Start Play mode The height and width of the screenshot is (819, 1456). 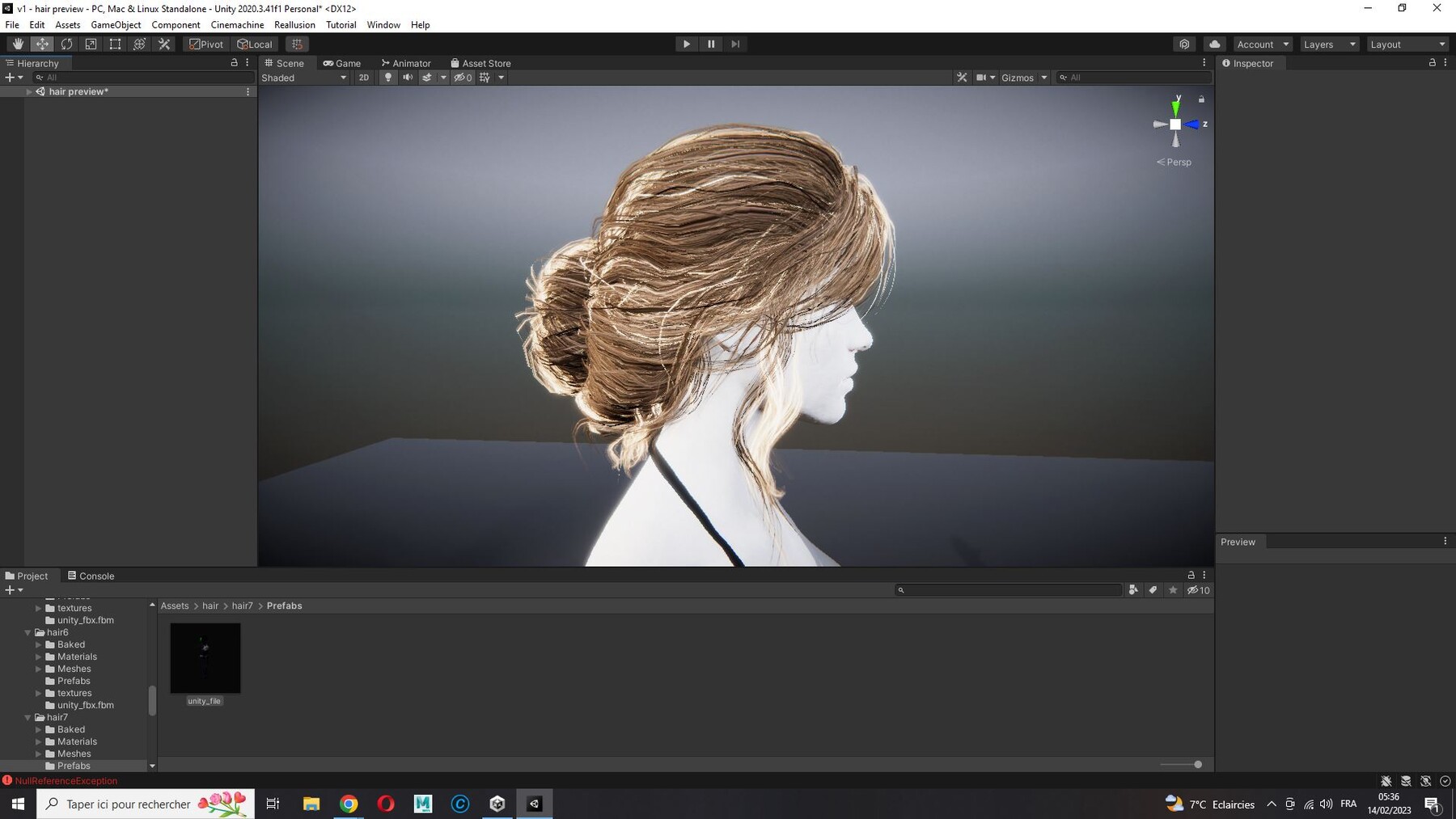(686, 44)
